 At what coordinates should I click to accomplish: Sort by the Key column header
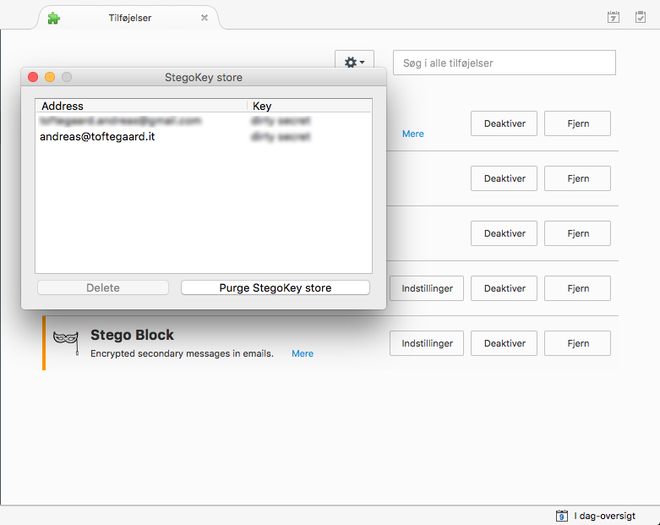pos(309,106)
